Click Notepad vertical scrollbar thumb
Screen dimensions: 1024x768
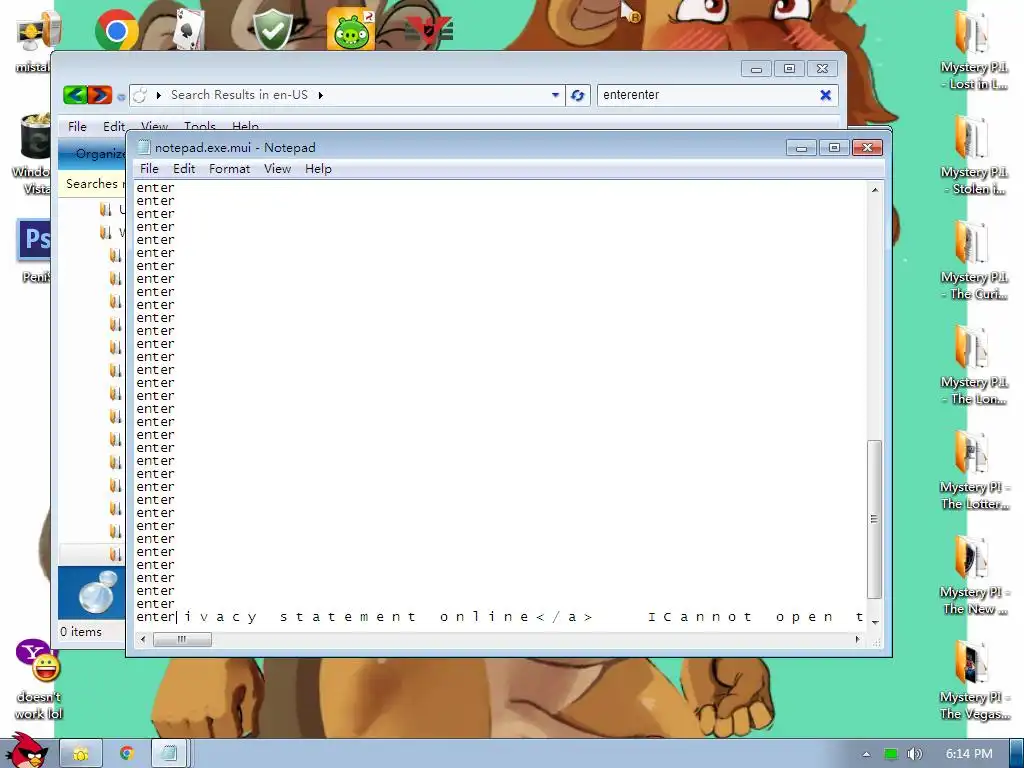point(874,519)
